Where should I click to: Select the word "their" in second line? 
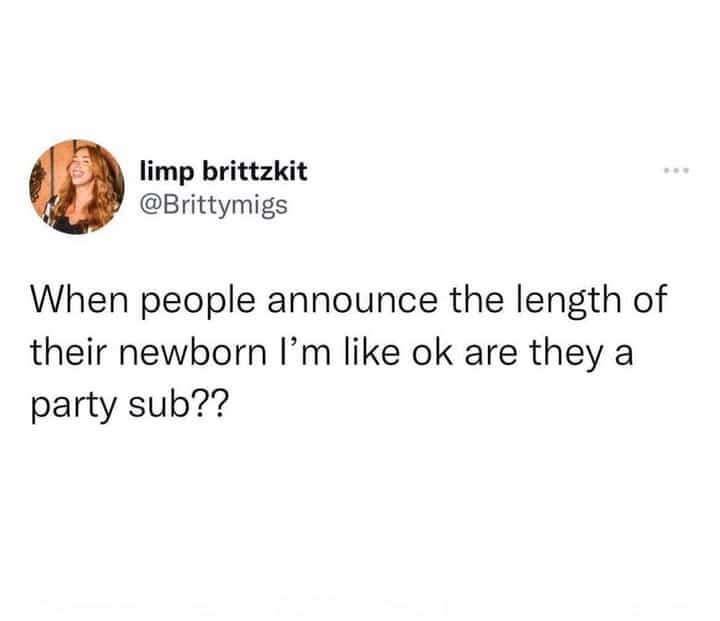coord(69,352)
